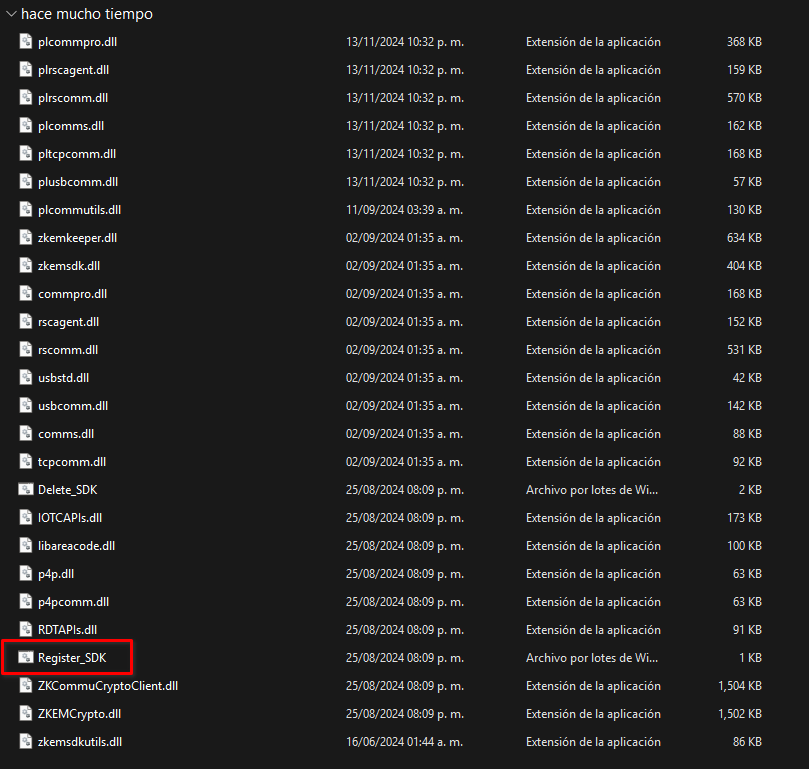
Task: Select the file named plrscagent.dll
Action: click(x=73, y=70)
